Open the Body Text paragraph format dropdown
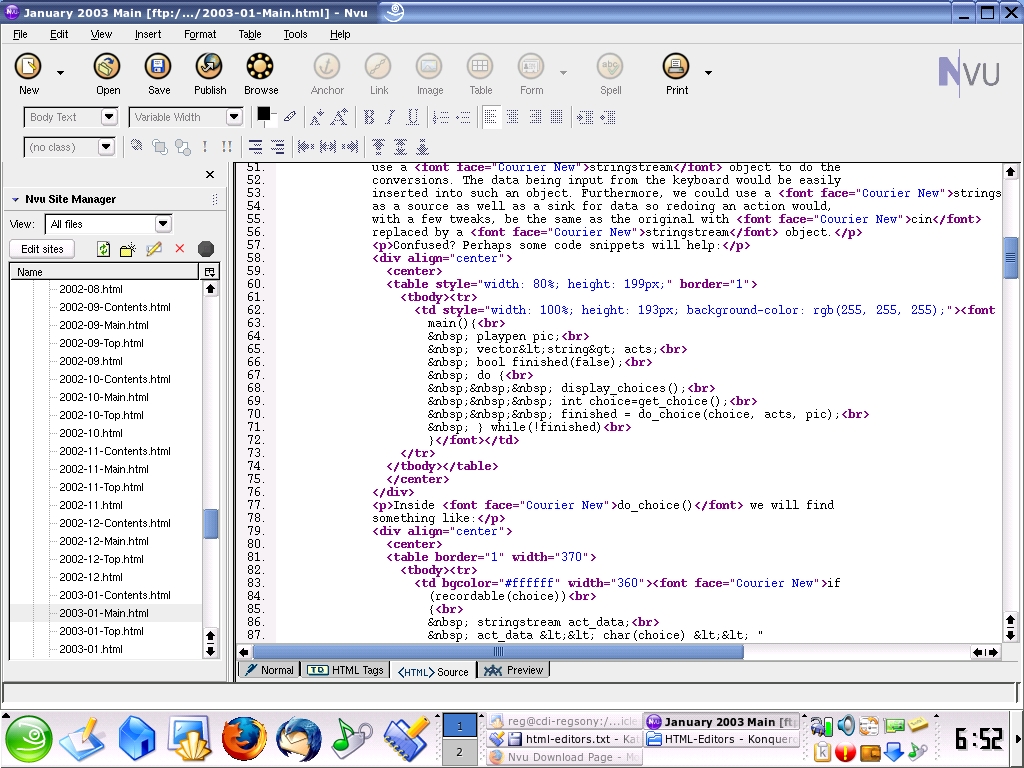The width and height of the screenshot is (1024, 768). [109, 118]
